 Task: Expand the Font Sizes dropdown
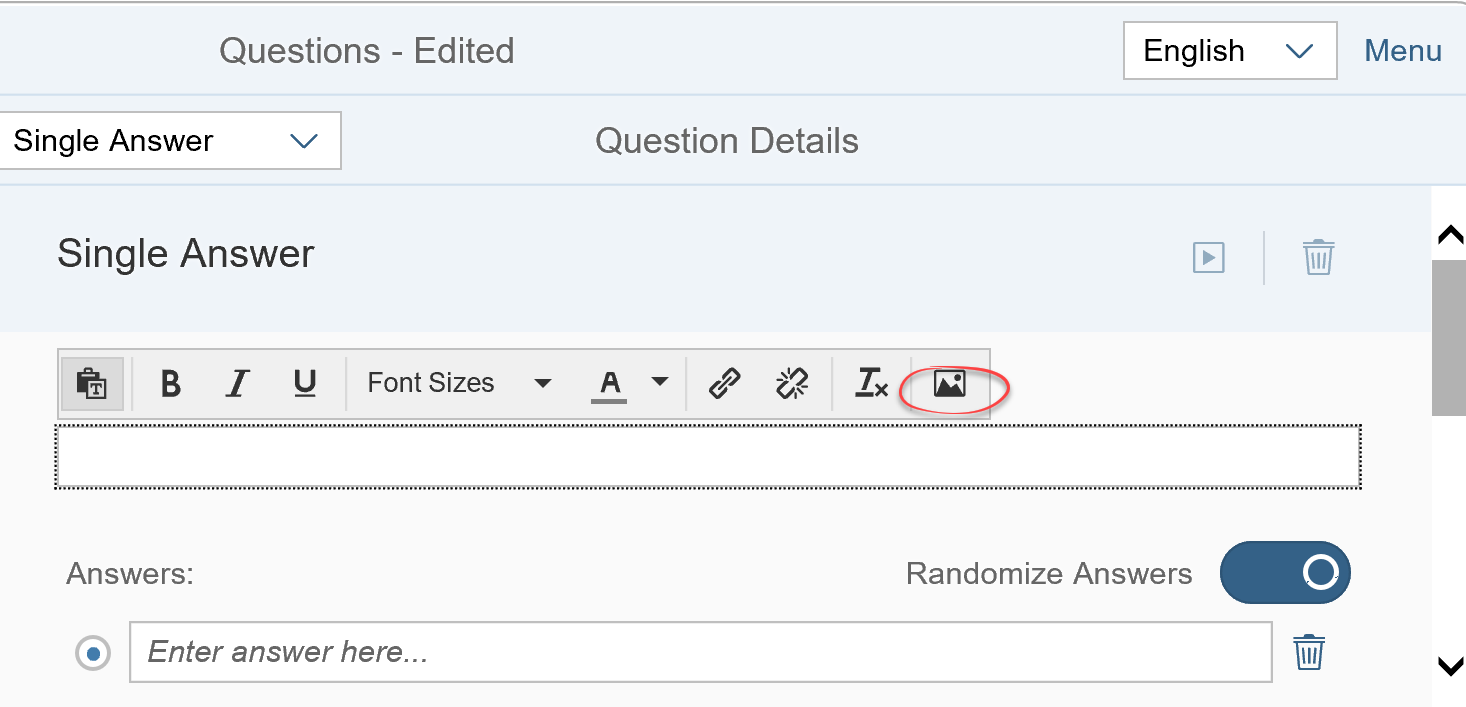459,383
